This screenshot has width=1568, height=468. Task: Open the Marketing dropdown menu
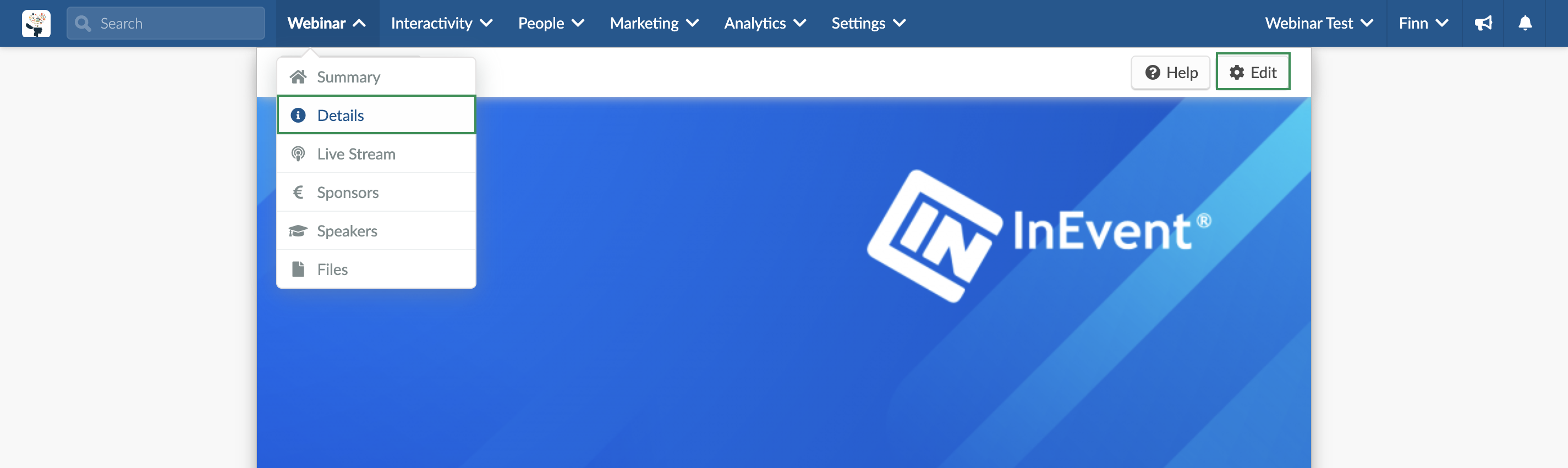654,23
